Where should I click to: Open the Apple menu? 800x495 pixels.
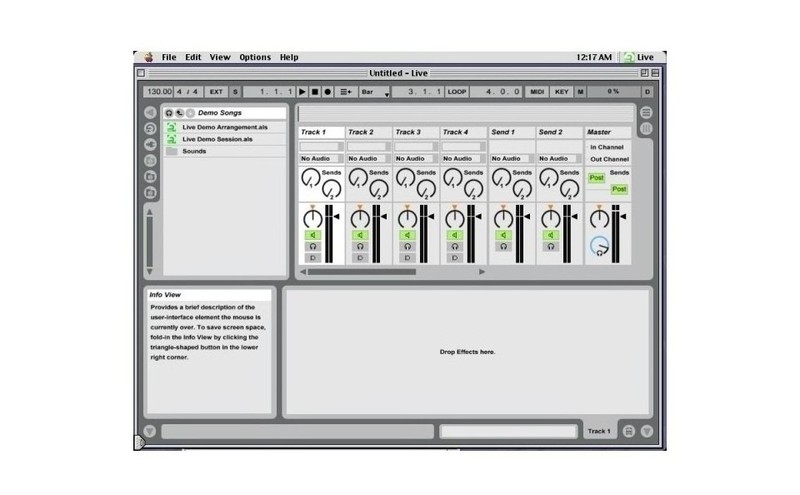pos(148,57)
